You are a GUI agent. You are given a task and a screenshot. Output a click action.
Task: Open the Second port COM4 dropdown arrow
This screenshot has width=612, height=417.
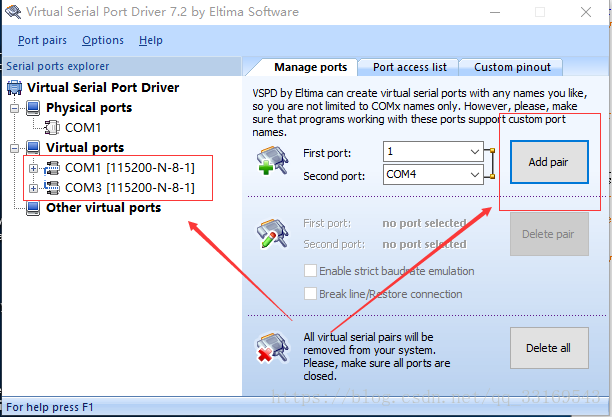click(x=475, y=174)
